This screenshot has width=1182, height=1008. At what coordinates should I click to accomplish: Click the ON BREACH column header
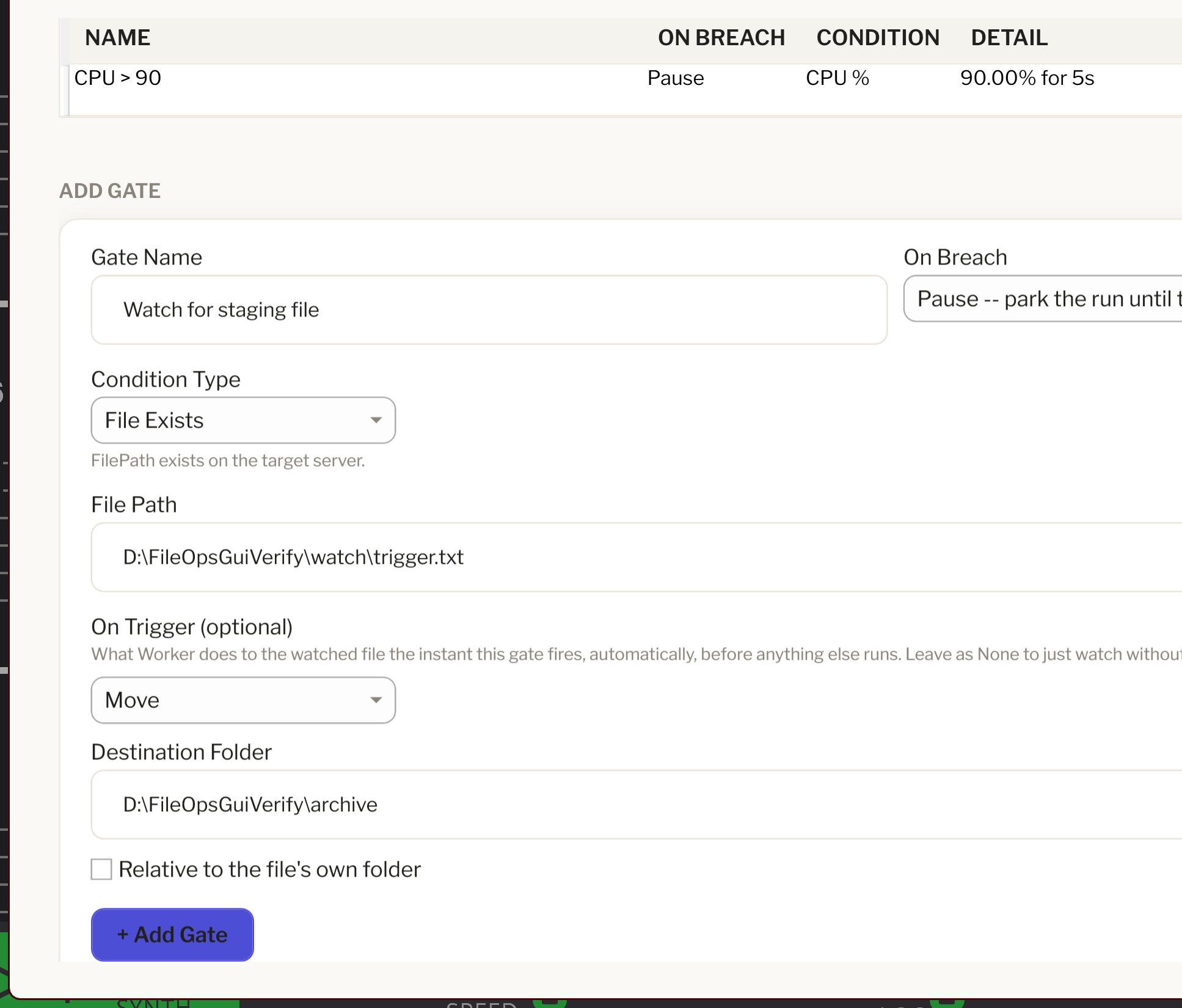(721, 38)
